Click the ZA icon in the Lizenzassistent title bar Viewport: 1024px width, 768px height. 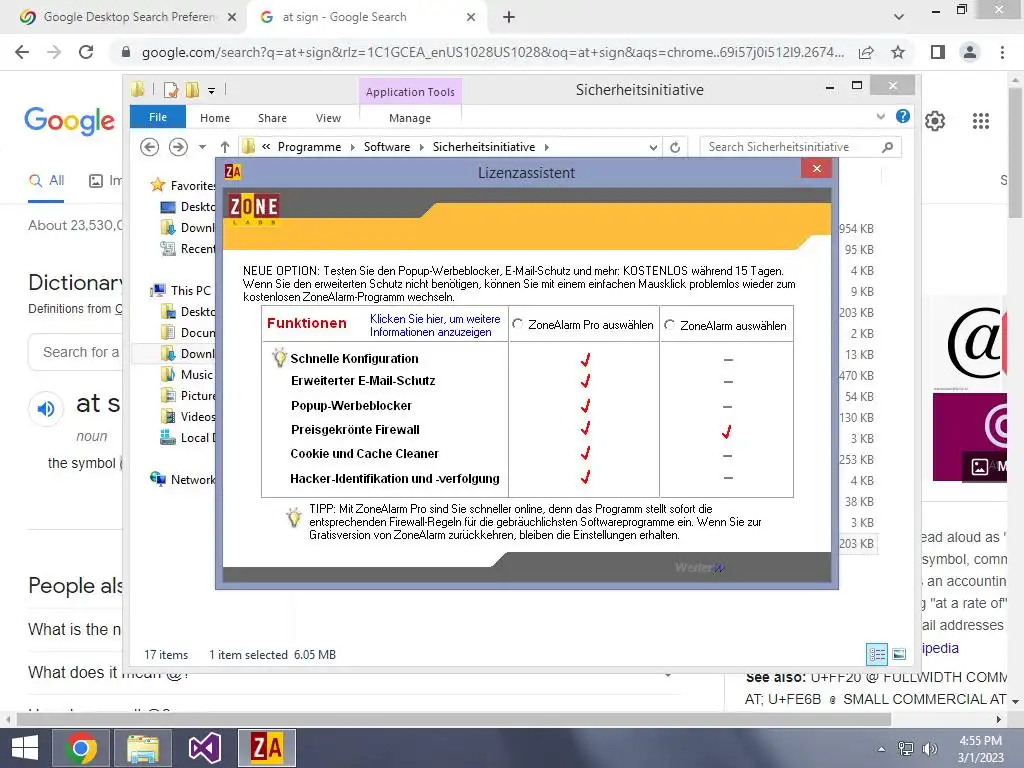pyautogui.click(x=232, y=172)
